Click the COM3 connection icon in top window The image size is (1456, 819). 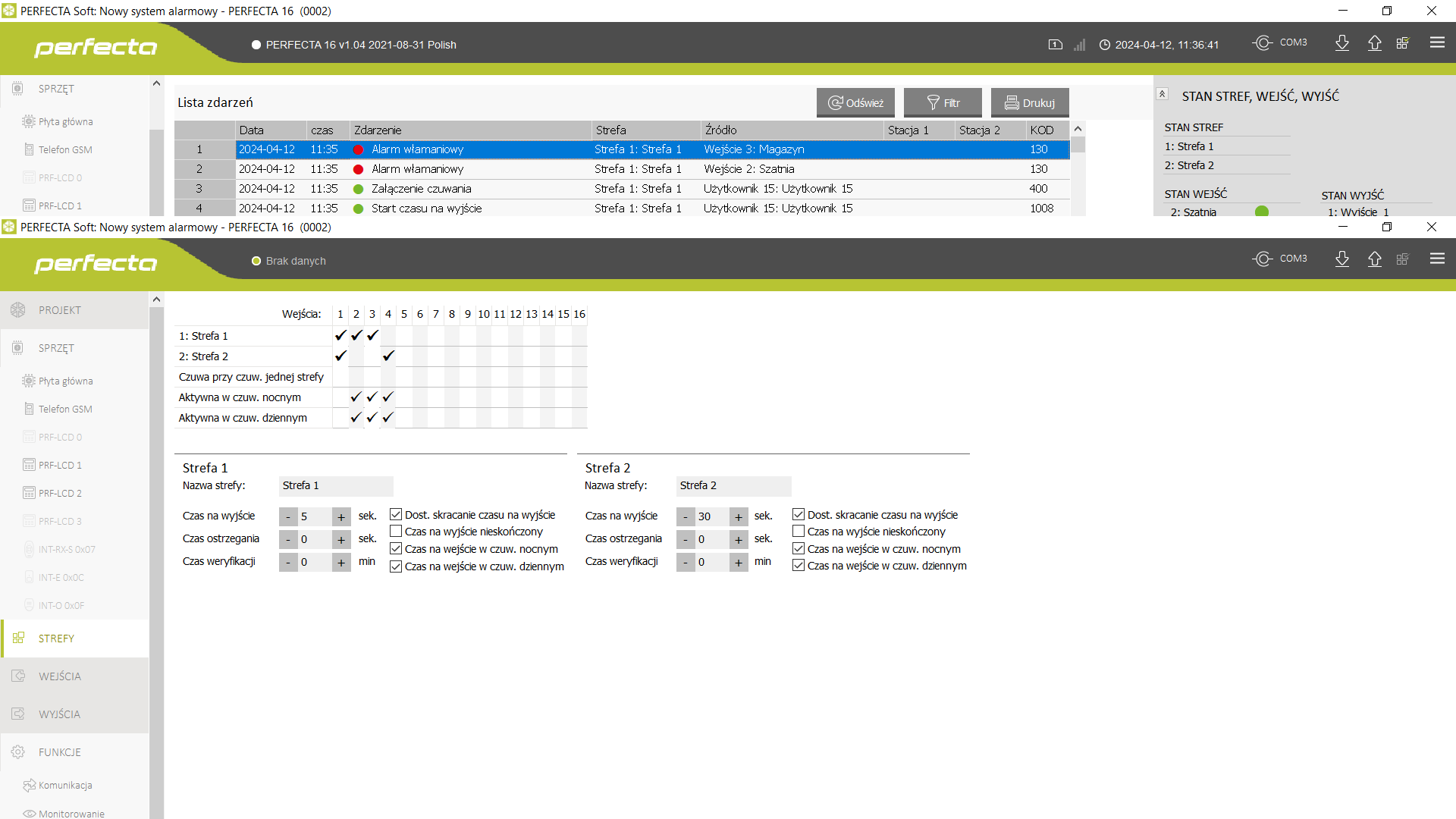coord(1263,43)
